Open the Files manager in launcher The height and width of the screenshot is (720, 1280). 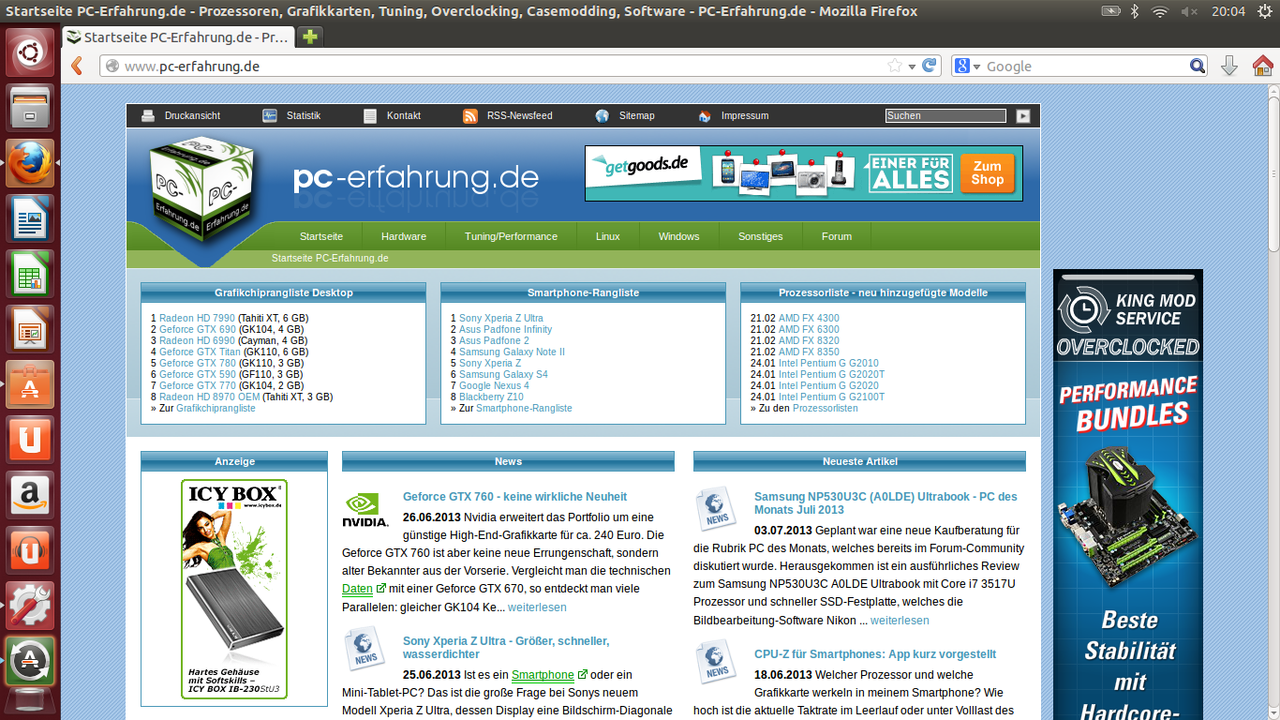coord(30,107)
